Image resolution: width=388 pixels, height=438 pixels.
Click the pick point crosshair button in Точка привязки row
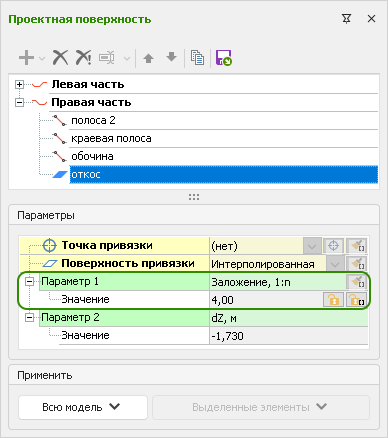pos(333,246)
